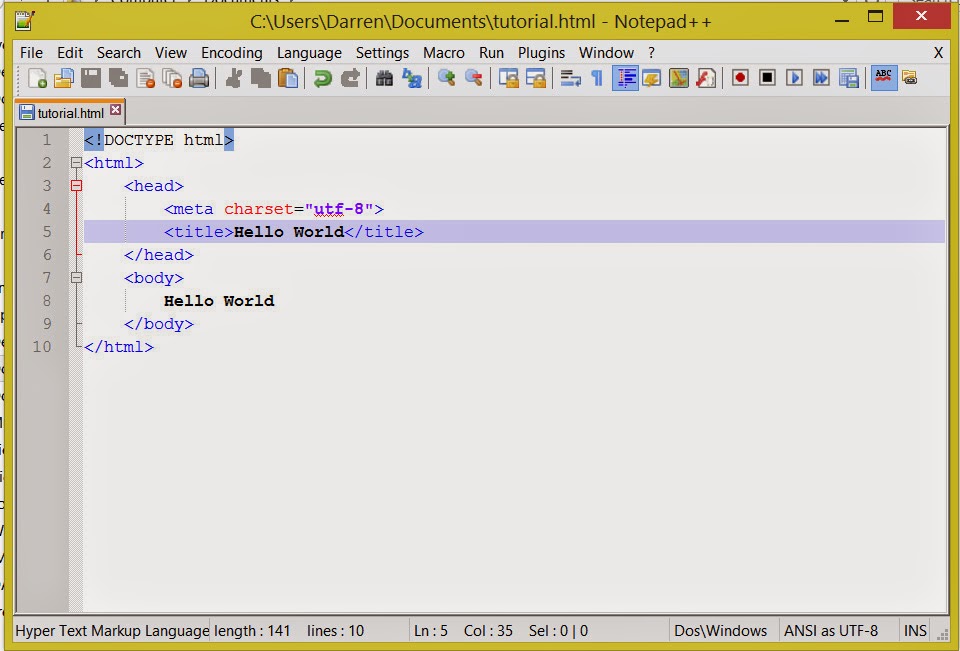Click Hyper Text Markup Language in status bar
Image resolution: width=960 pixels, height=651 pixels.
[x=113, y=631]
